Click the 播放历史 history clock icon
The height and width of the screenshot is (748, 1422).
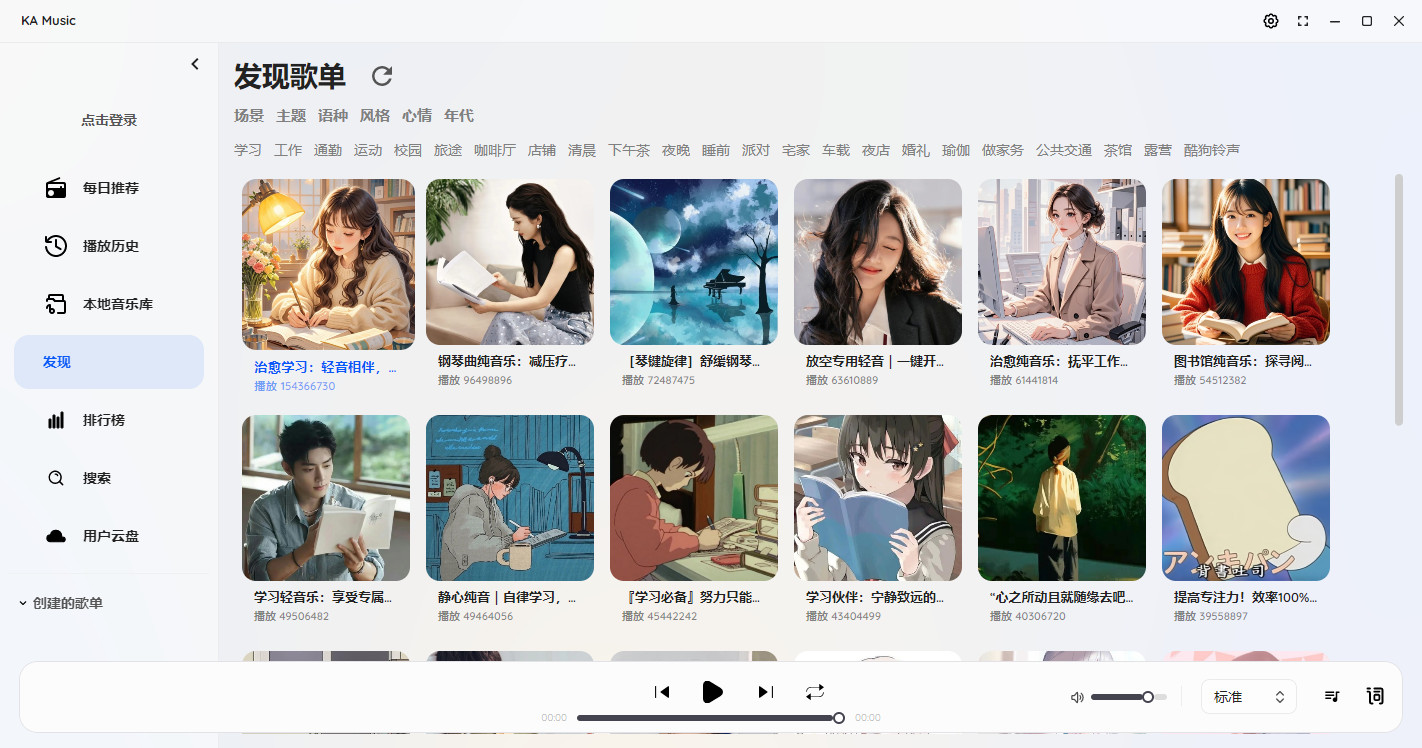[x=56, y=246]
